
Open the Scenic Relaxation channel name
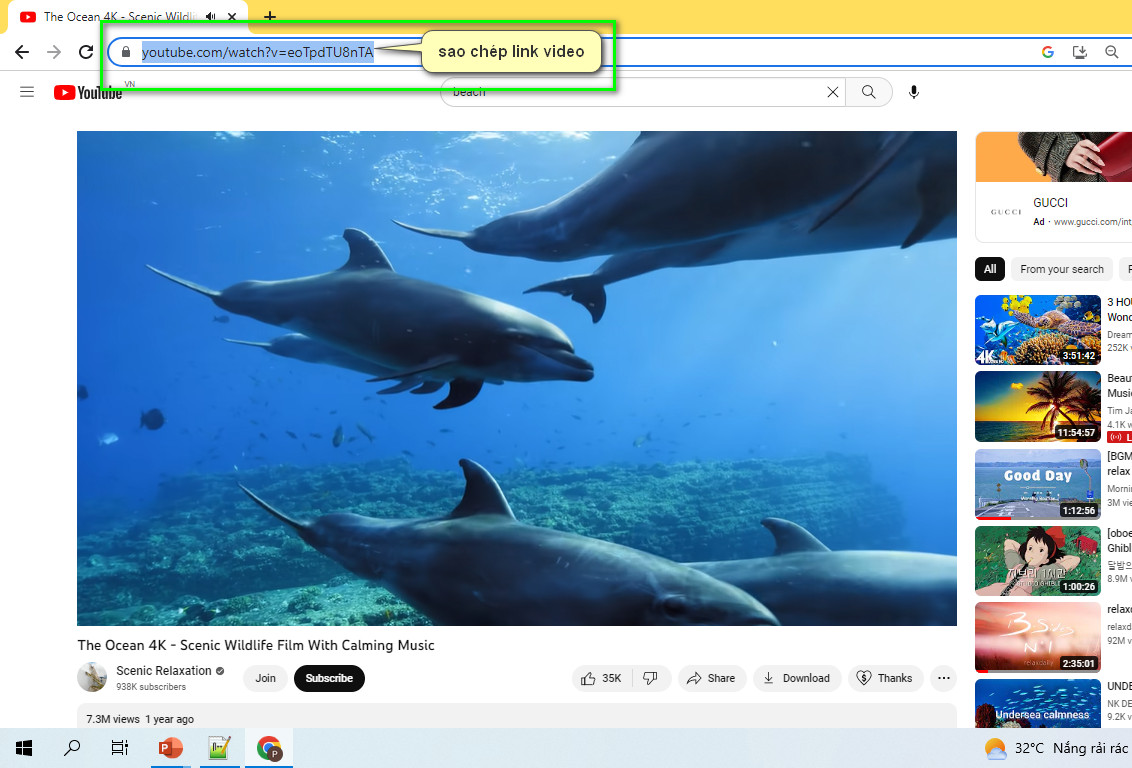(164, 671)
